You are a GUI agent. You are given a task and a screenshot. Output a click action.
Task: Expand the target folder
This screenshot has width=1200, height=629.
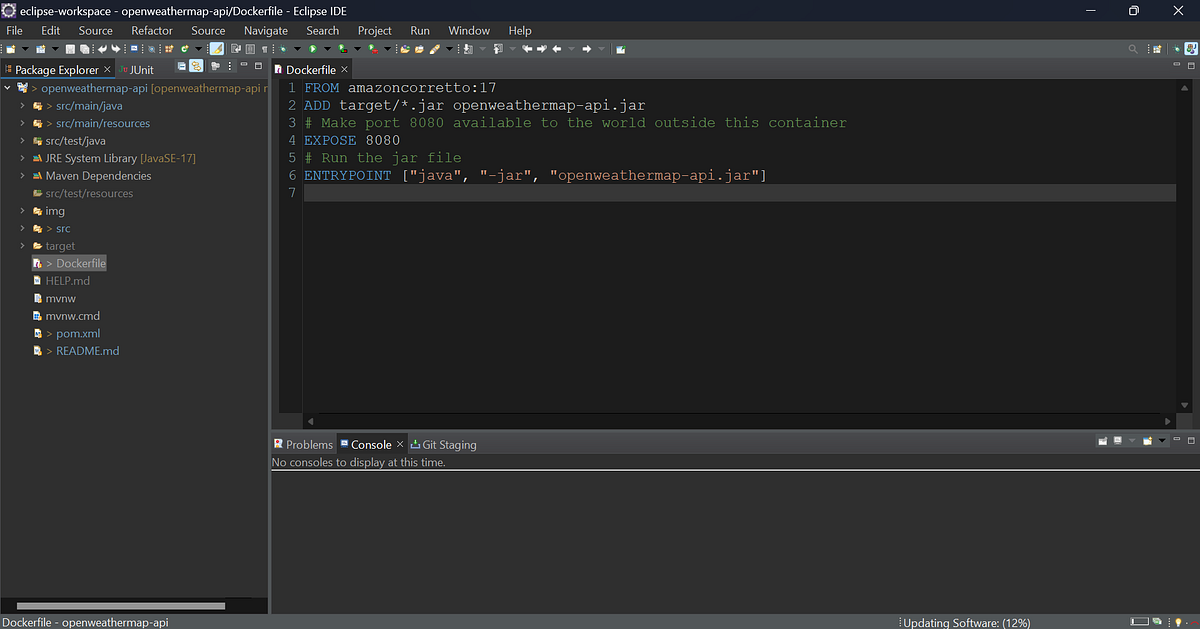[x=22, y=246]
